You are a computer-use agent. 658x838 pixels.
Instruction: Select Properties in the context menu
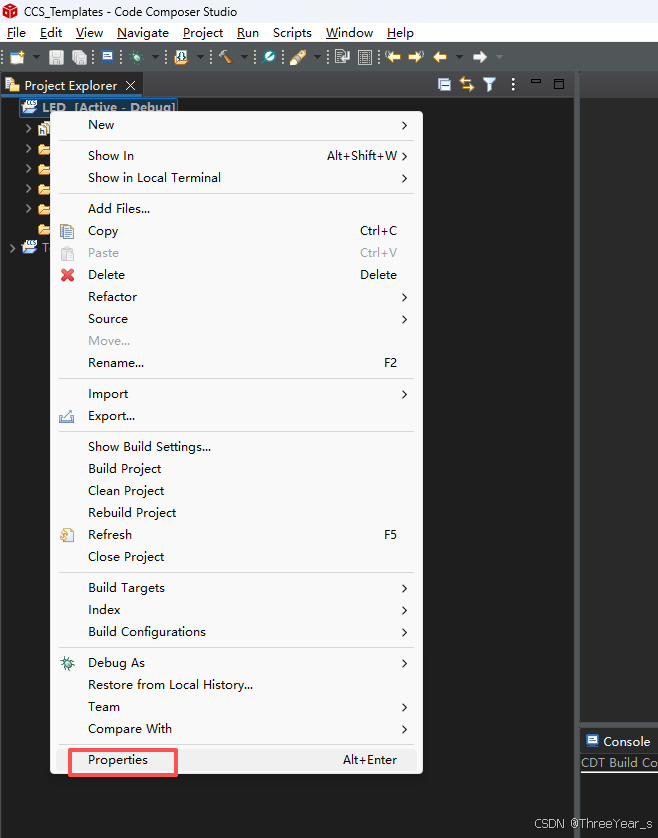236,760
